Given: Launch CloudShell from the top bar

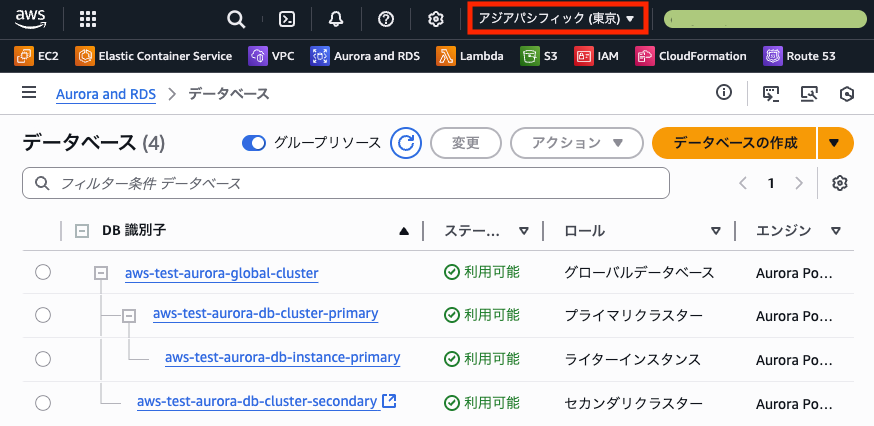Looking at the screenshot, I should click(x=287, y=20).
